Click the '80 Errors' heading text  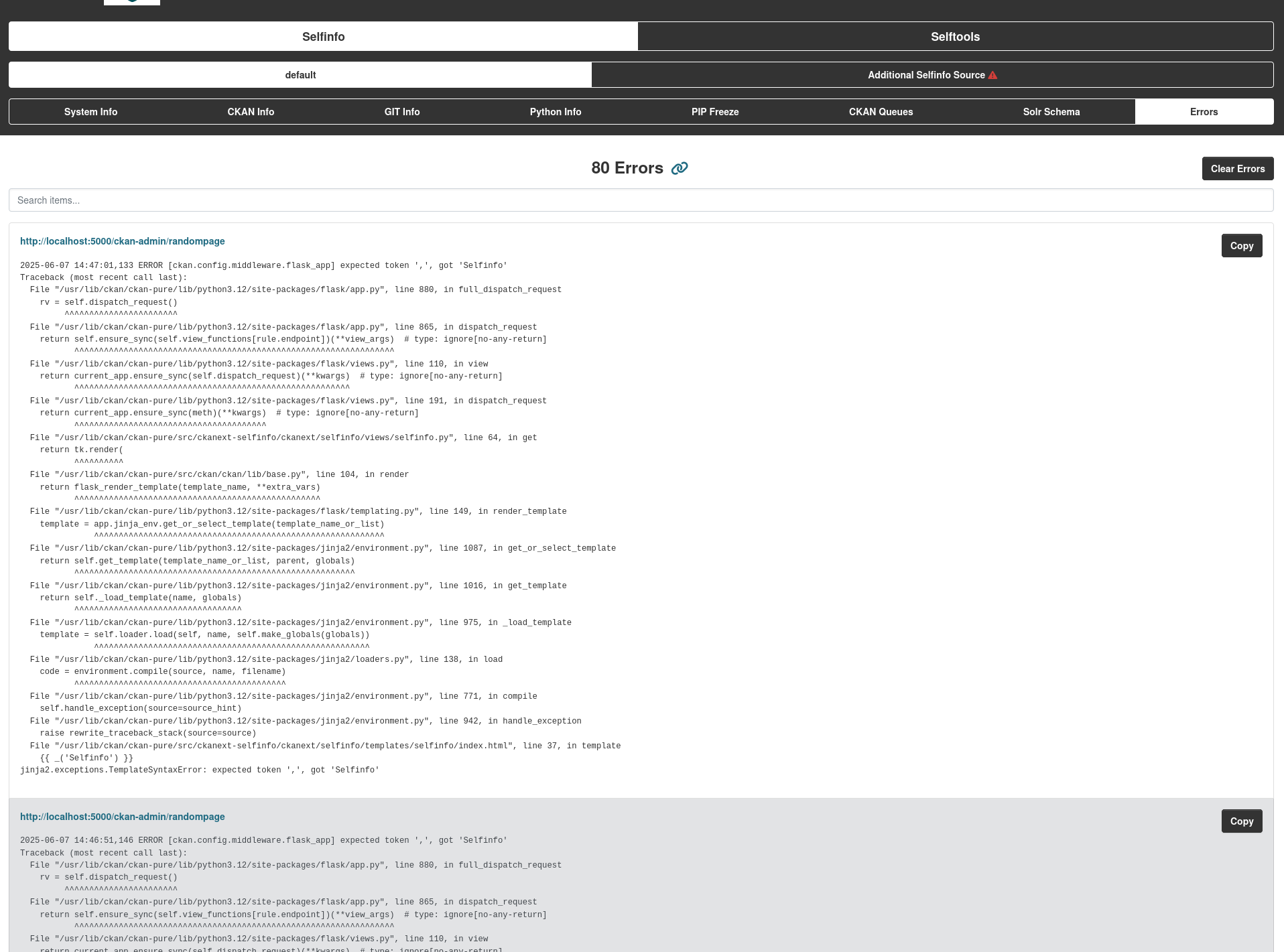tap(627, 168)
